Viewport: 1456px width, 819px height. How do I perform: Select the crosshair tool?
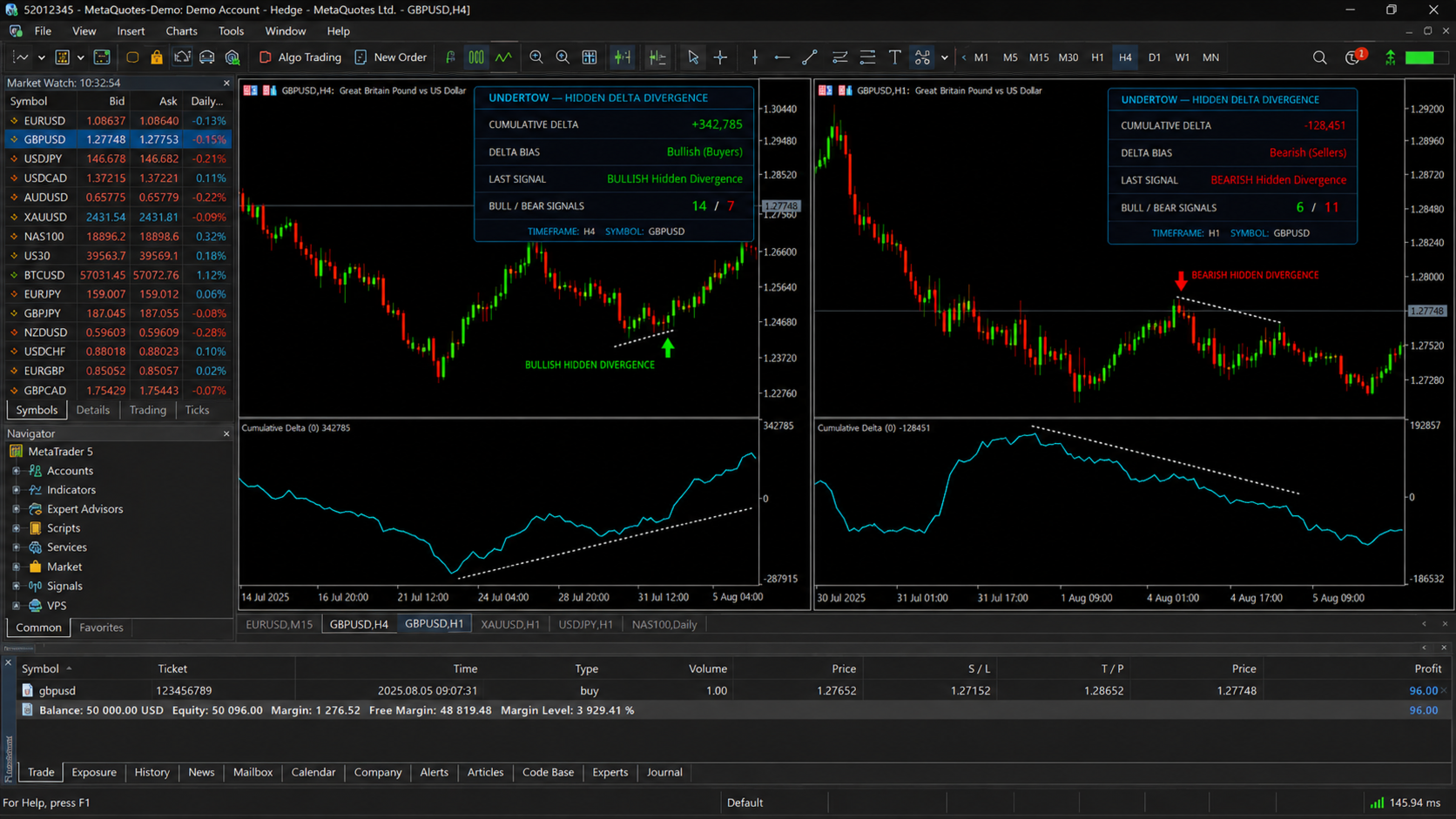[x=720, y=57]
